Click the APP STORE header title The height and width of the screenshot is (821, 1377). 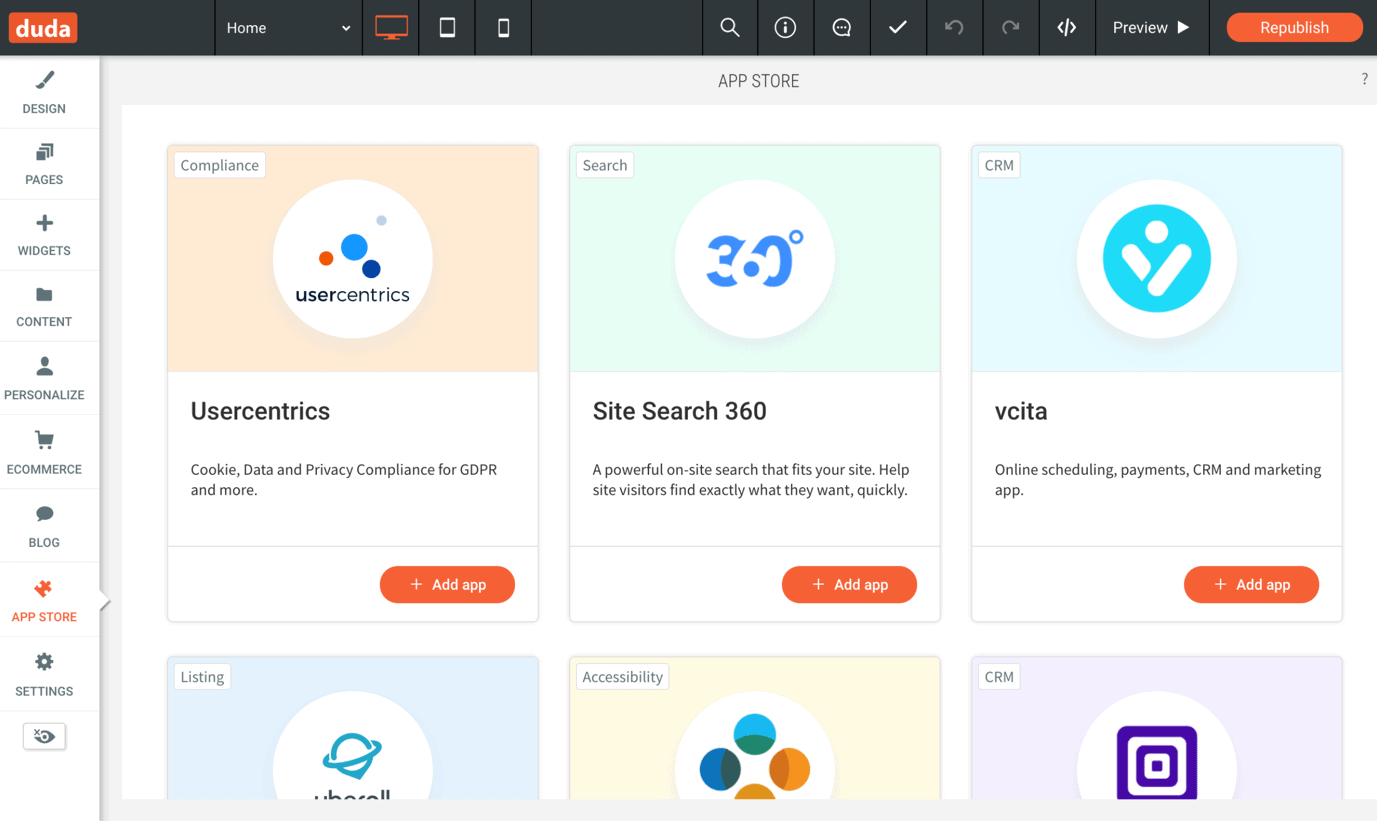[x=759, y=81]
